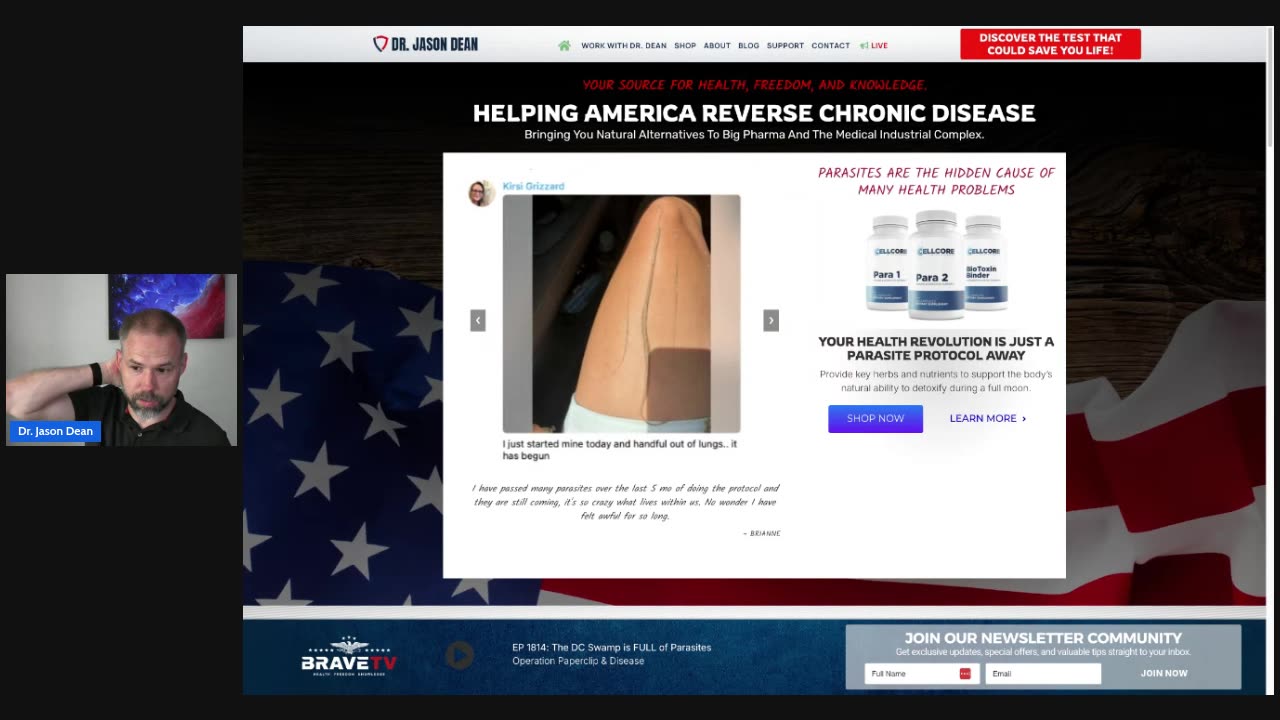Click the Dr. Jason Dean name label

(55, 432)
